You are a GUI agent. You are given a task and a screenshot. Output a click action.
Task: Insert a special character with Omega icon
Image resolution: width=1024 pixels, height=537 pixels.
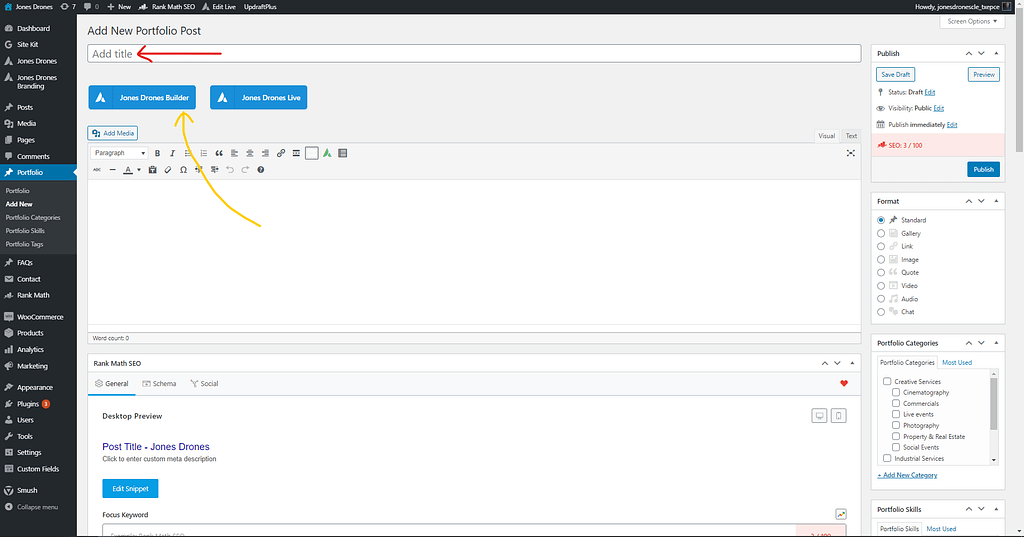click(184, 170)
